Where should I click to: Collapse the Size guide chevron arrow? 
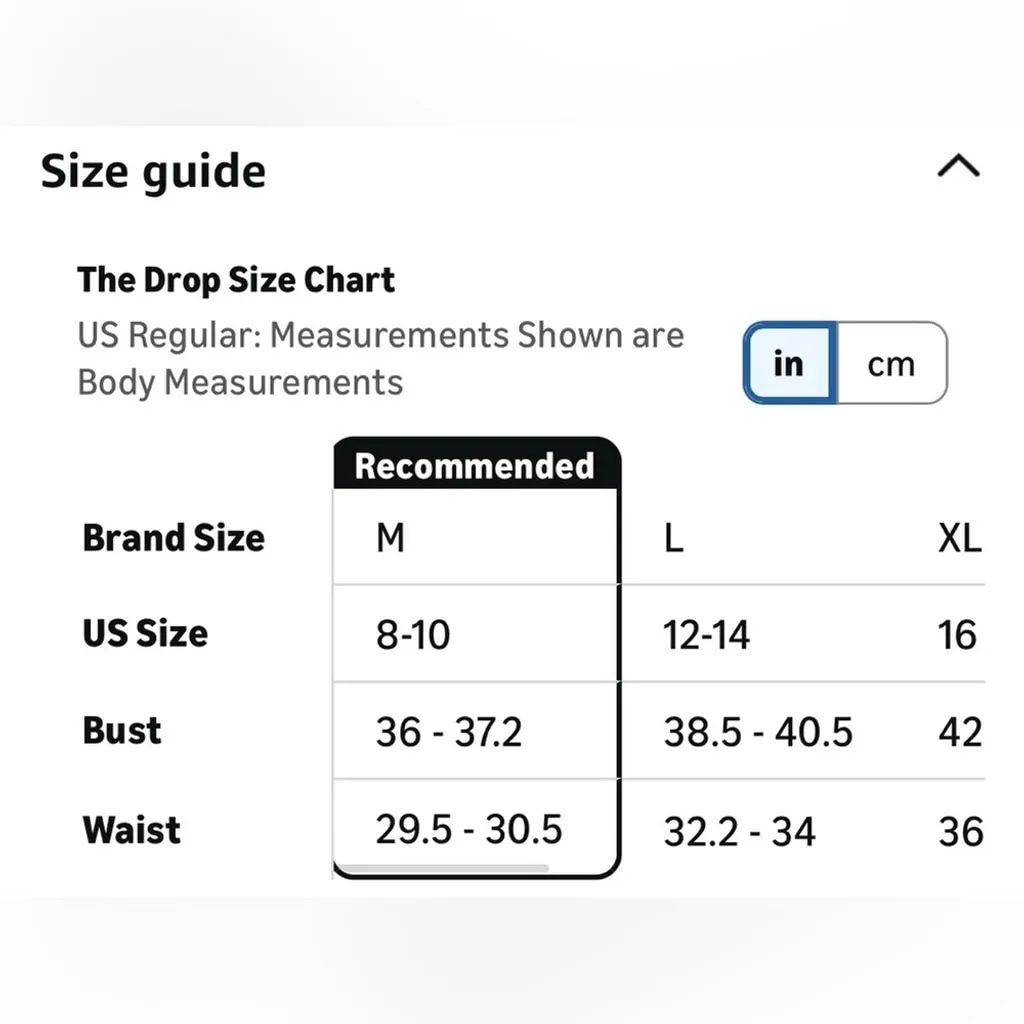(958, 167)
